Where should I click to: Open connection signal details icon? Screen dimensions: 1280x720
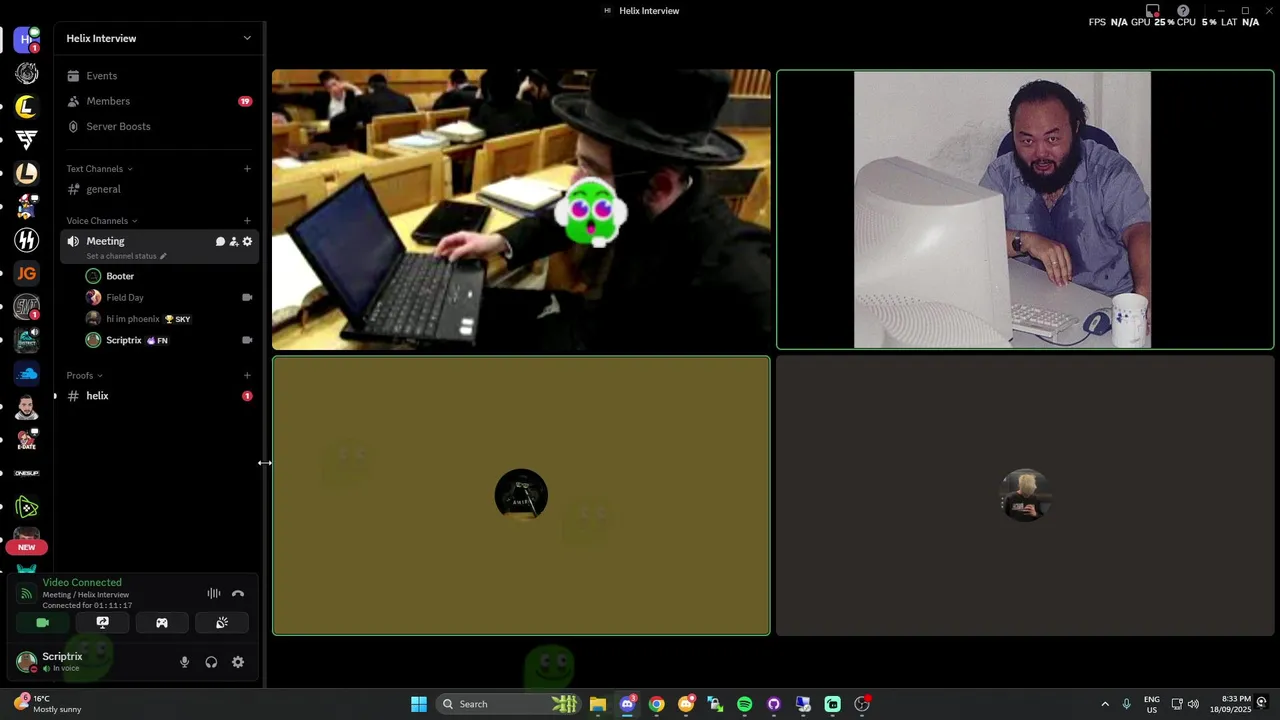[x=27, y=594]
